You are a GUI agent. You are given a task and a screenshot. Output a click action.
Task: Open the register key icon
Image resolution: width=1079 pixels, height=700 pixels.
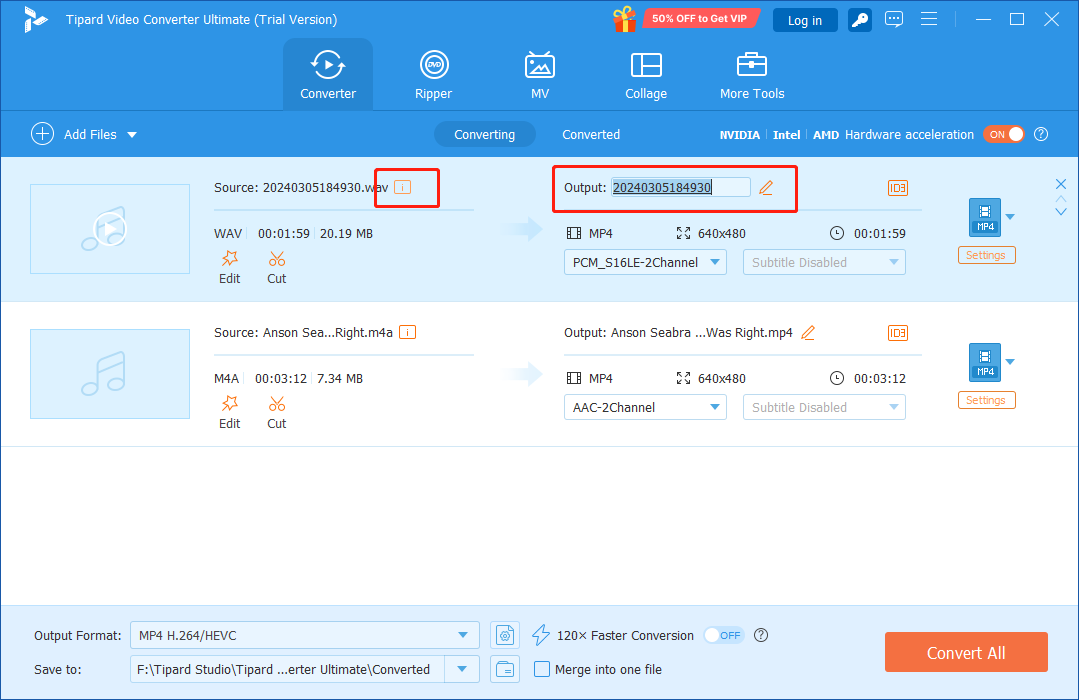point(859,20)
